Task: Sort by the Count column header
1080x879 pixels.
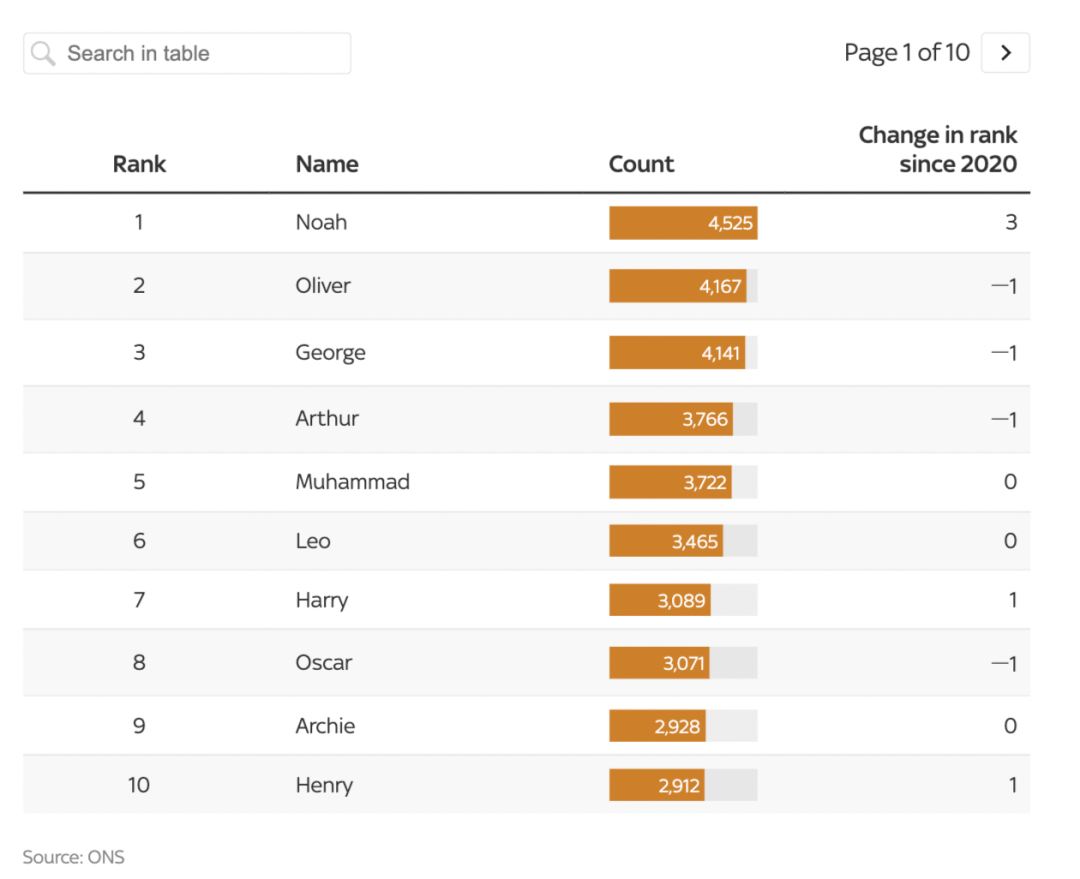Action: [641, 164]
